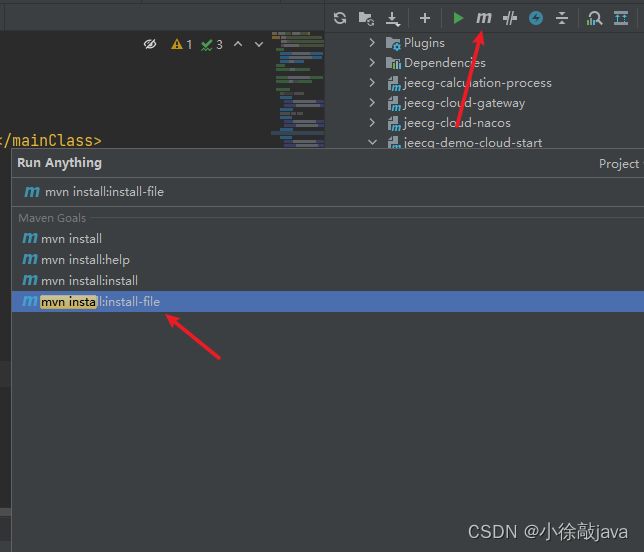Select jeecg-demo-cloud-start tree row
Image resolution: width=644 pixels, height=552 pixels.
pos(465,143)
